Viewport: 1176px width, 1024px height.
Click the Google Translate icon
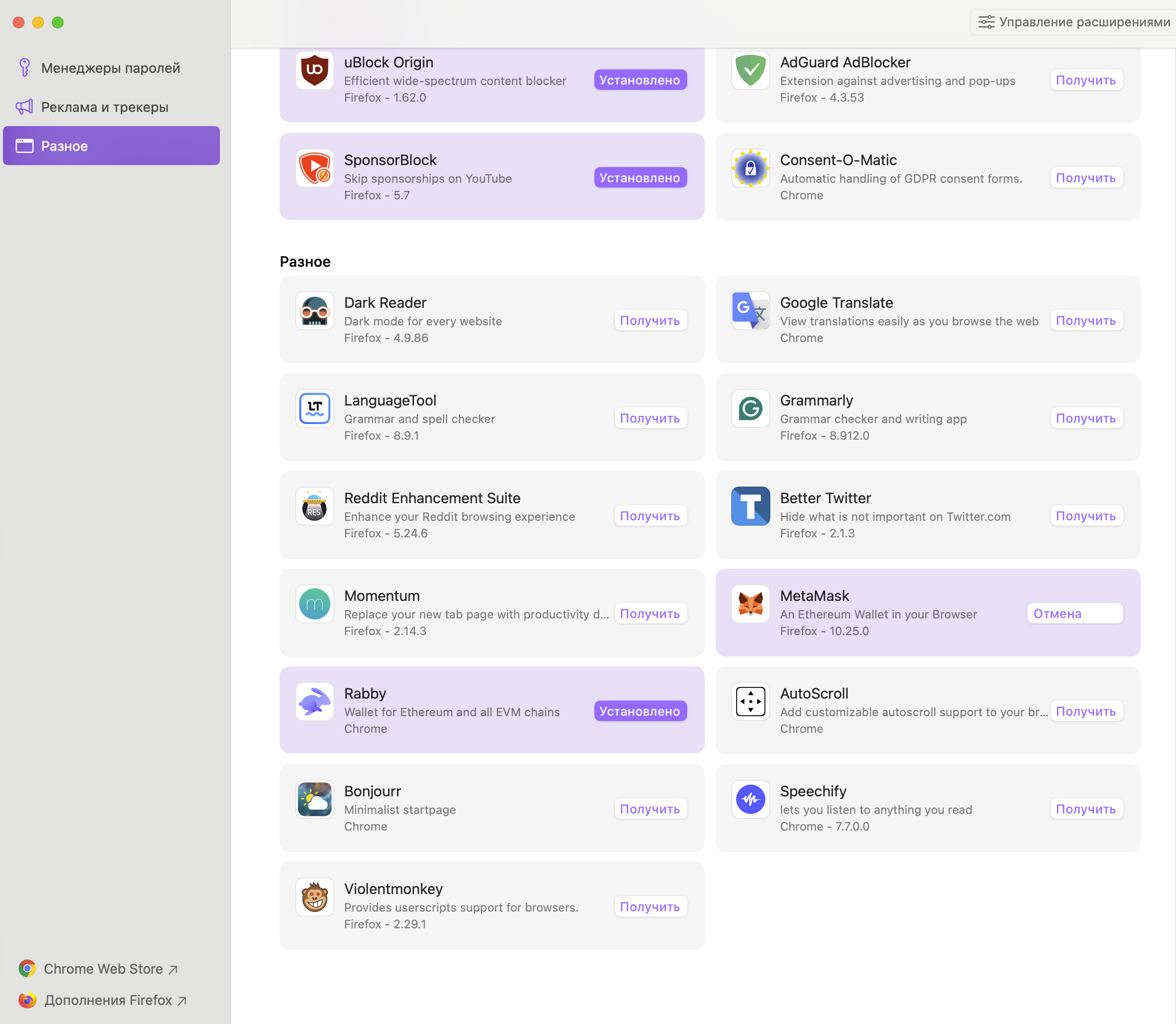pos(750,311)
